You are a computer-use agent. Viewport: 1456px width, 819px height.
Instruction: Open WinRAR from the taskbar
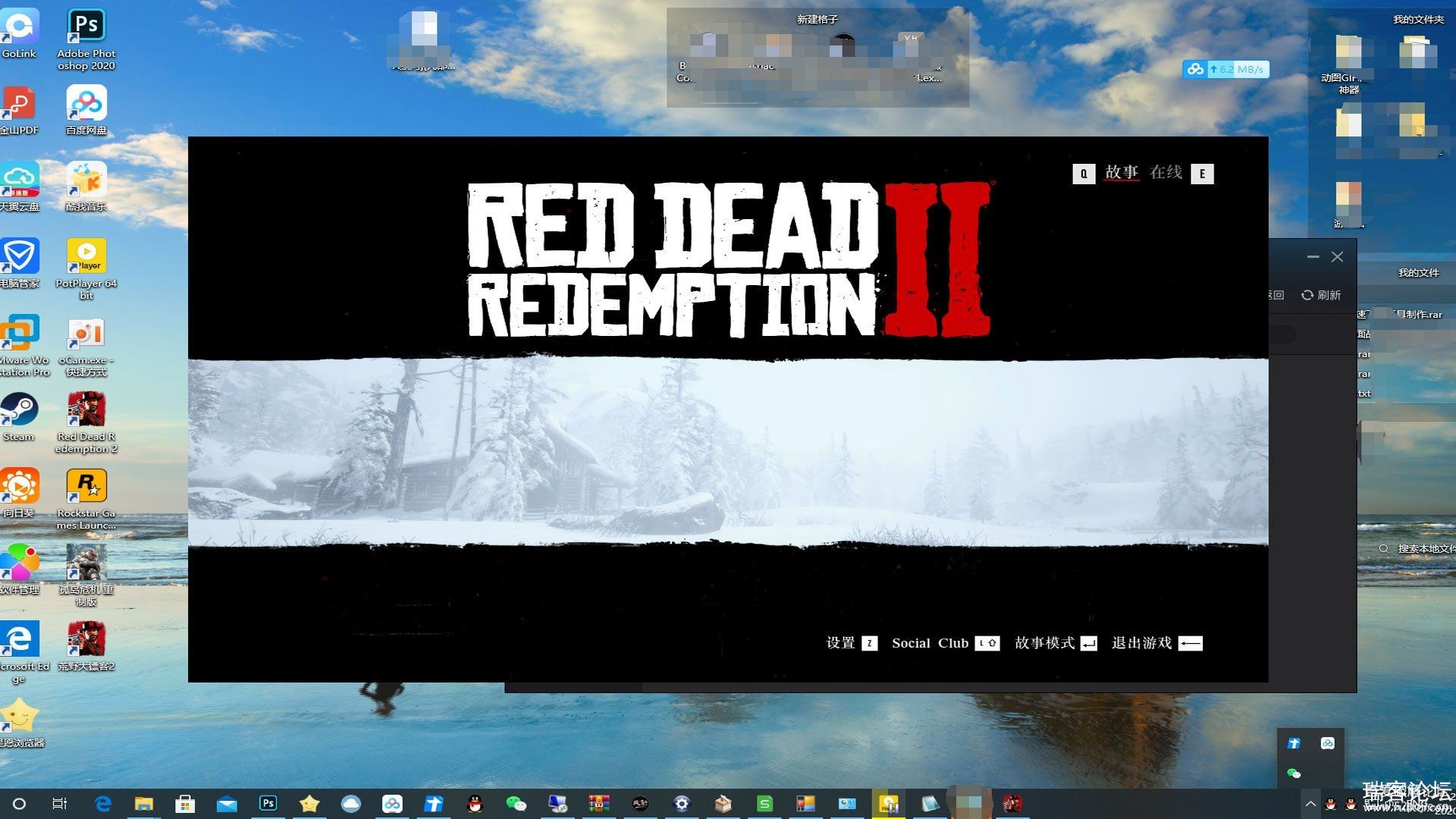(x=599, y=804)
